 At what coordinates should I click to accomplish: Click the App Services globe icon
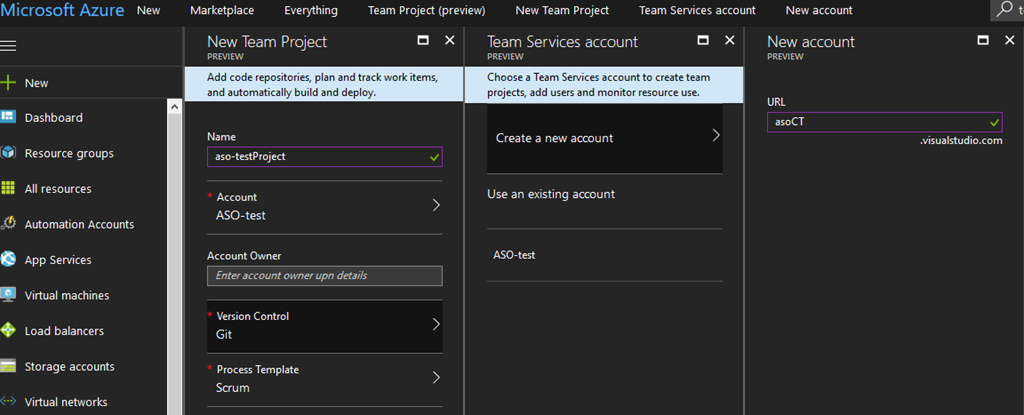tap(9, 260)
